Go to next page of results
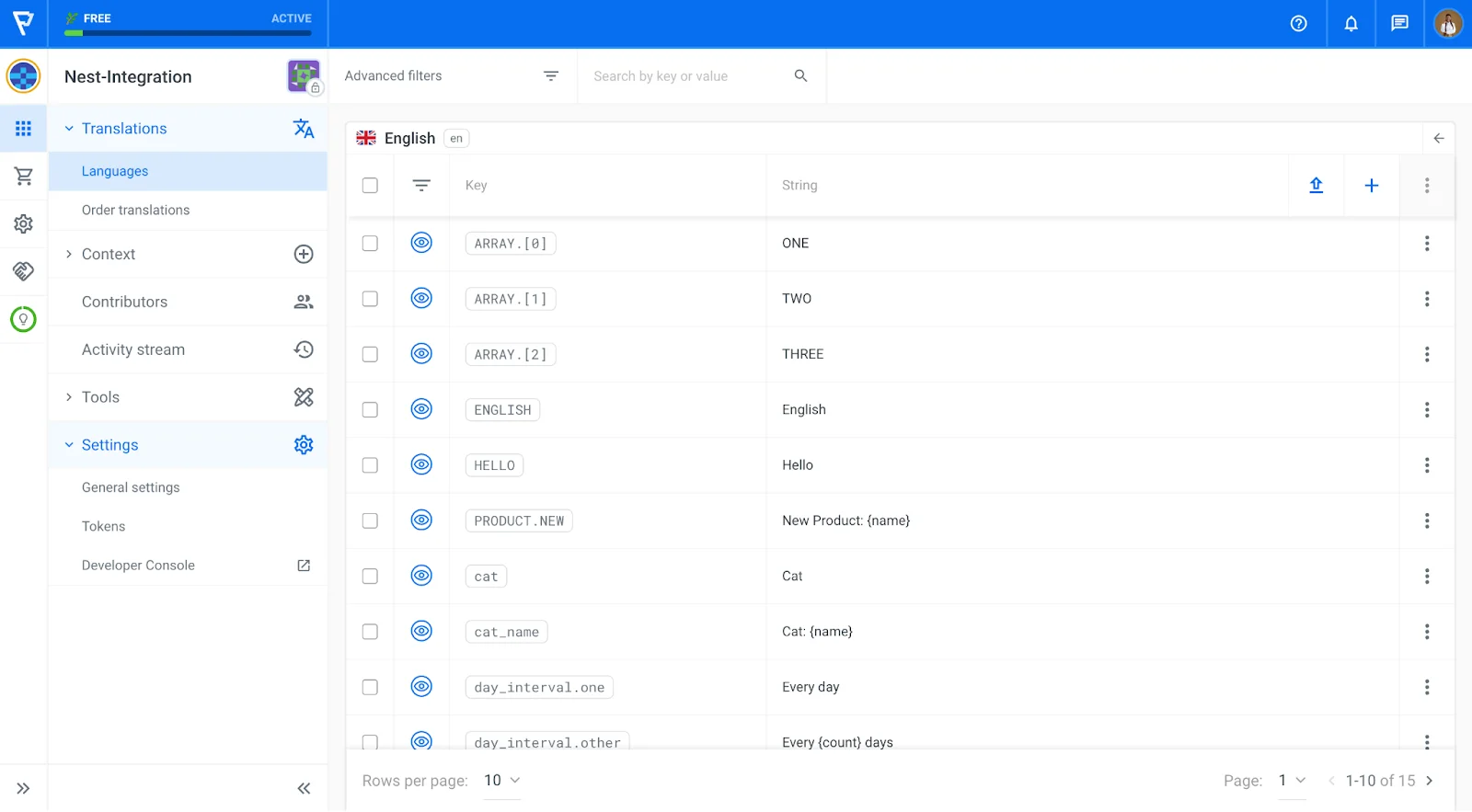This screenshot has height=812, width=1472. [1429, 781]
